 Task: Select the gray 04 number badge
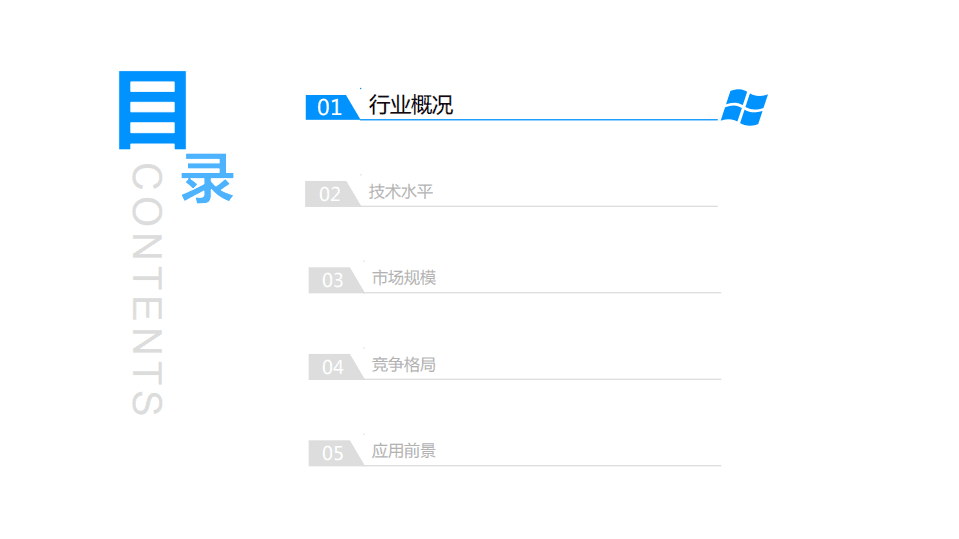(x=332, y=368)
